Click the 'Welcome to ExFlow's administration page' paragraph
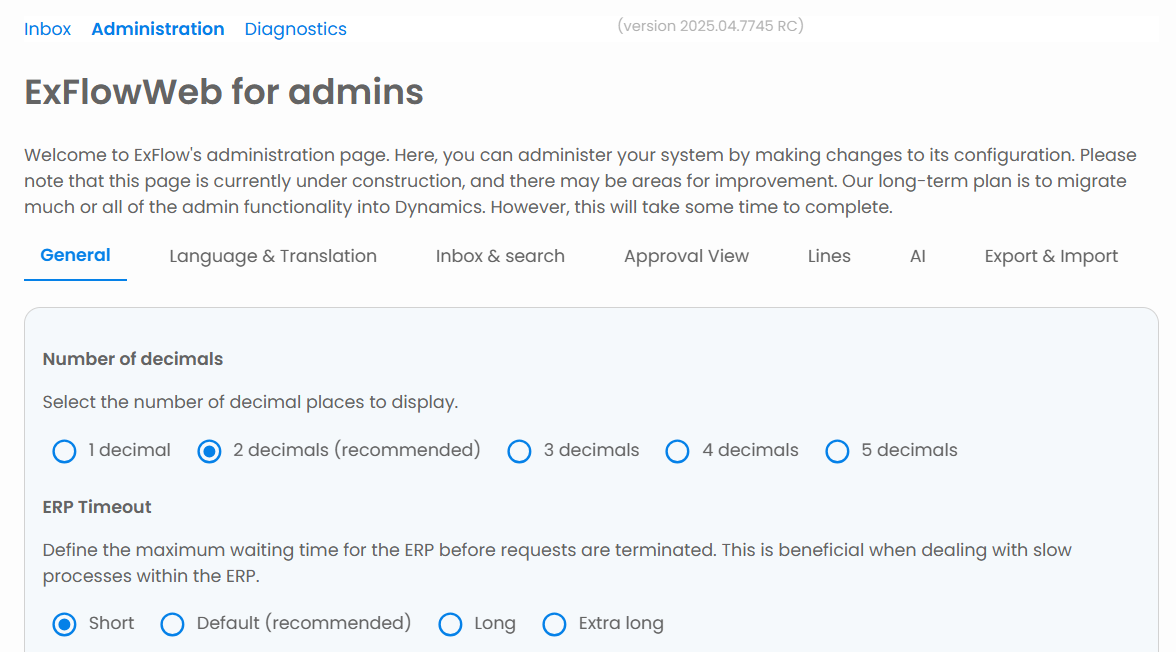Image resolution: width=1176 pixels, height=652 pixels. [x=580, y=181]
